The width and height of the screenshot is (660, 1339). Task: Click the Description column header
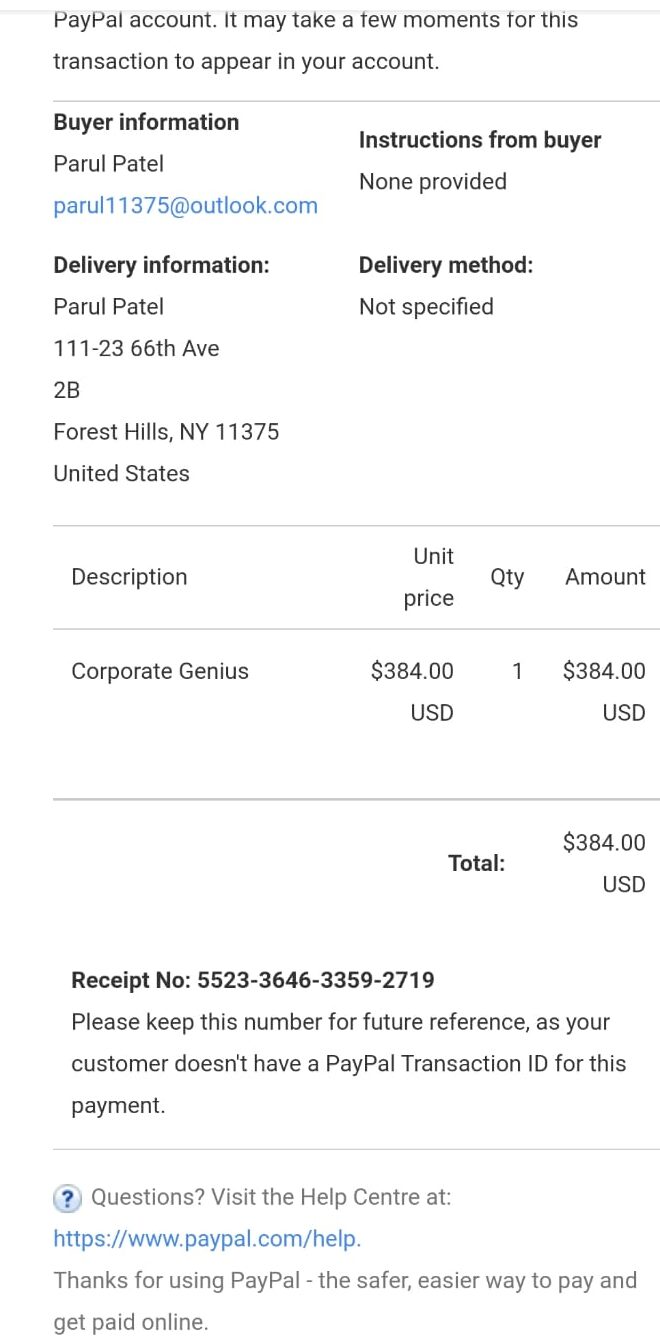click(129, 577)
